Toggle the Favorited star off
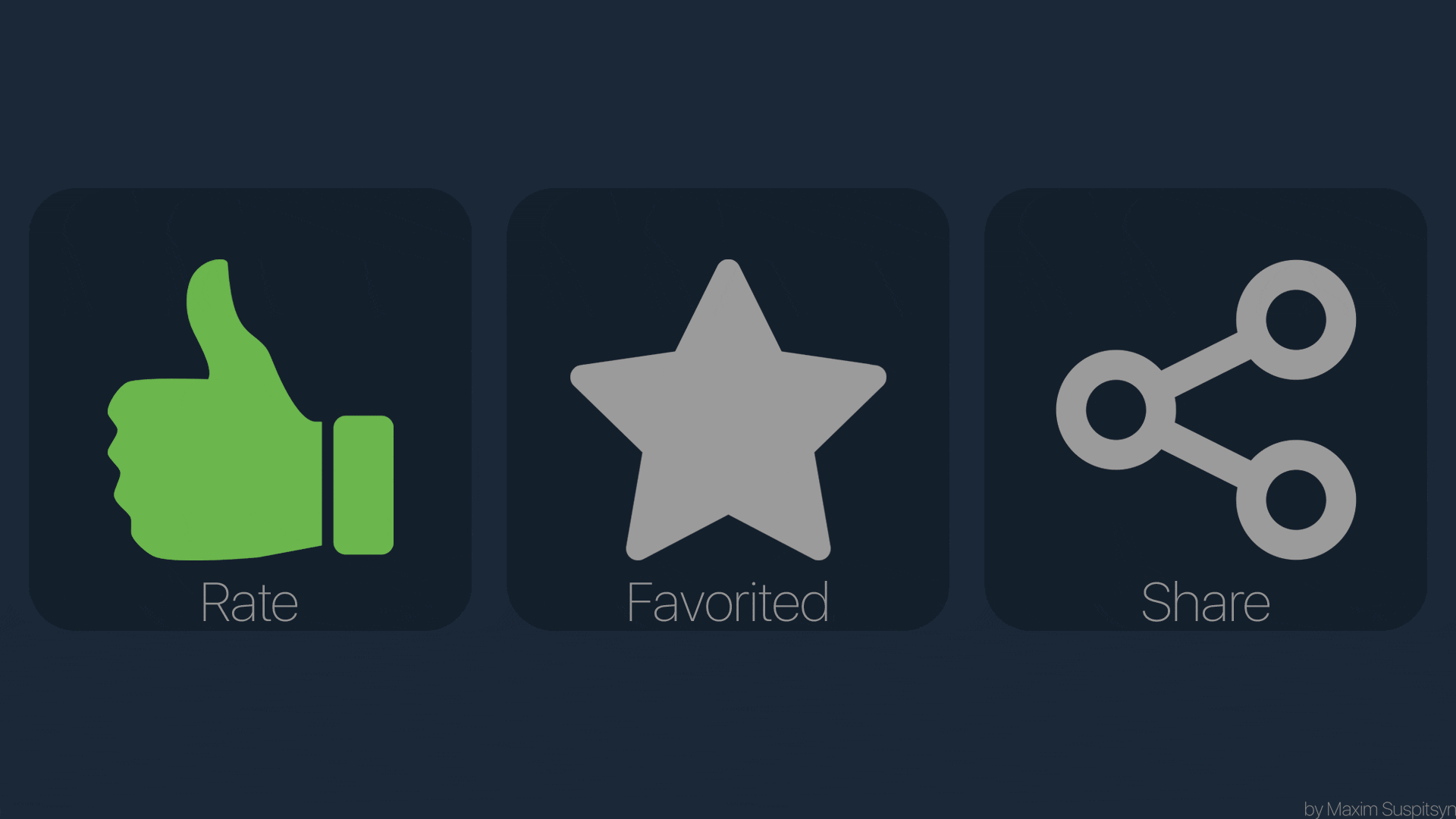 [728, 409]
